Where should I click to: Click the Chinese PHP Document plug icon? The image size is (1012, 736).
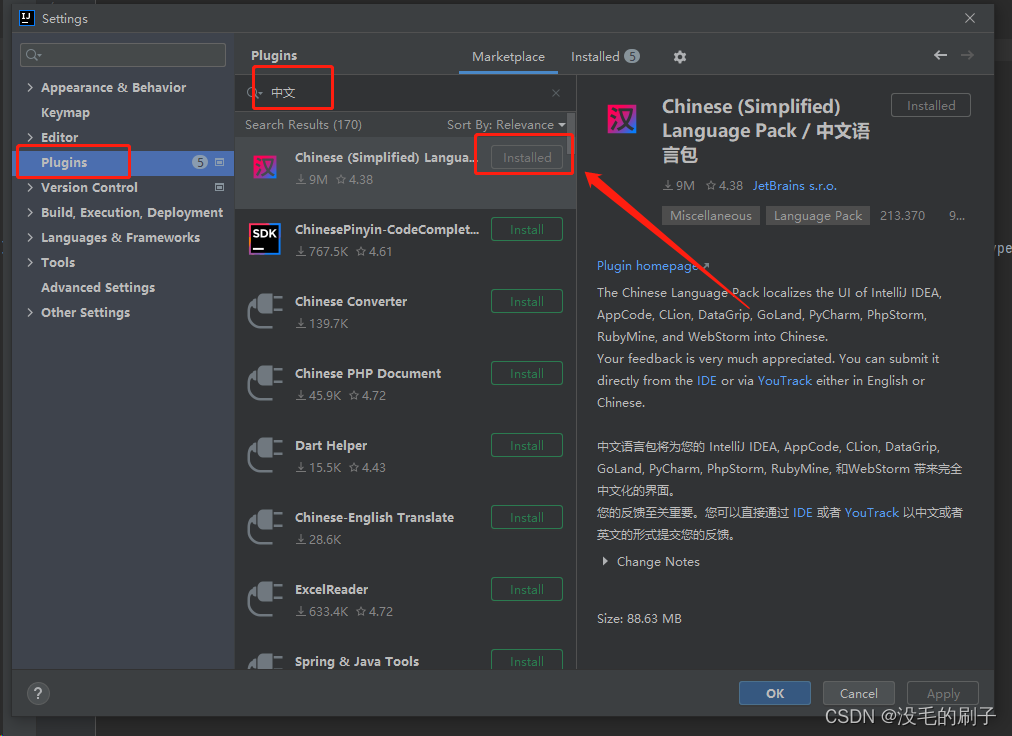pos(265,383)
